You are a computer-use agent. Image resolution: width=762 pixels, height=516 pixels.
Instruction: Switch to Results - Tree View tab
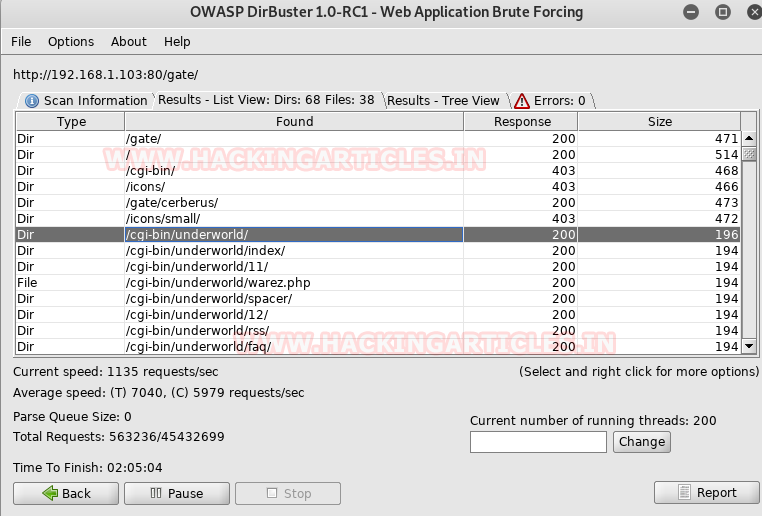[x=443, y=101]
